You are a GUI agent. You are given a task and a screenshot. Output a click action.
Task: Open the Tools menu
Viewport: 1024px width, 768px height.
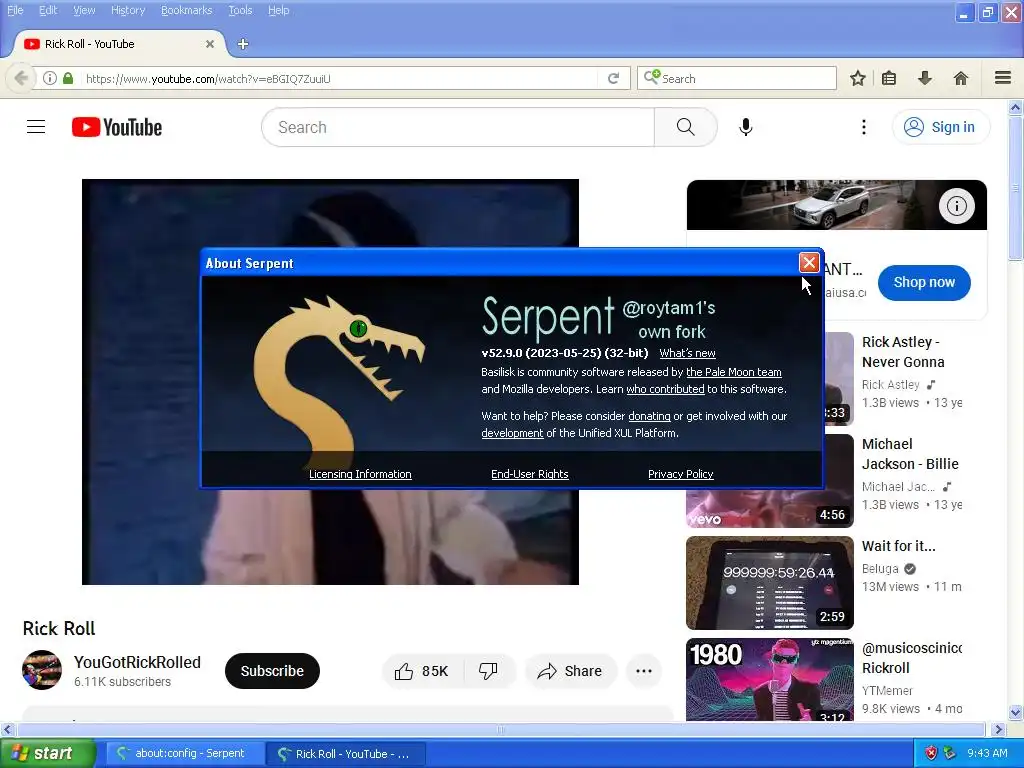[x=240, y=10]
